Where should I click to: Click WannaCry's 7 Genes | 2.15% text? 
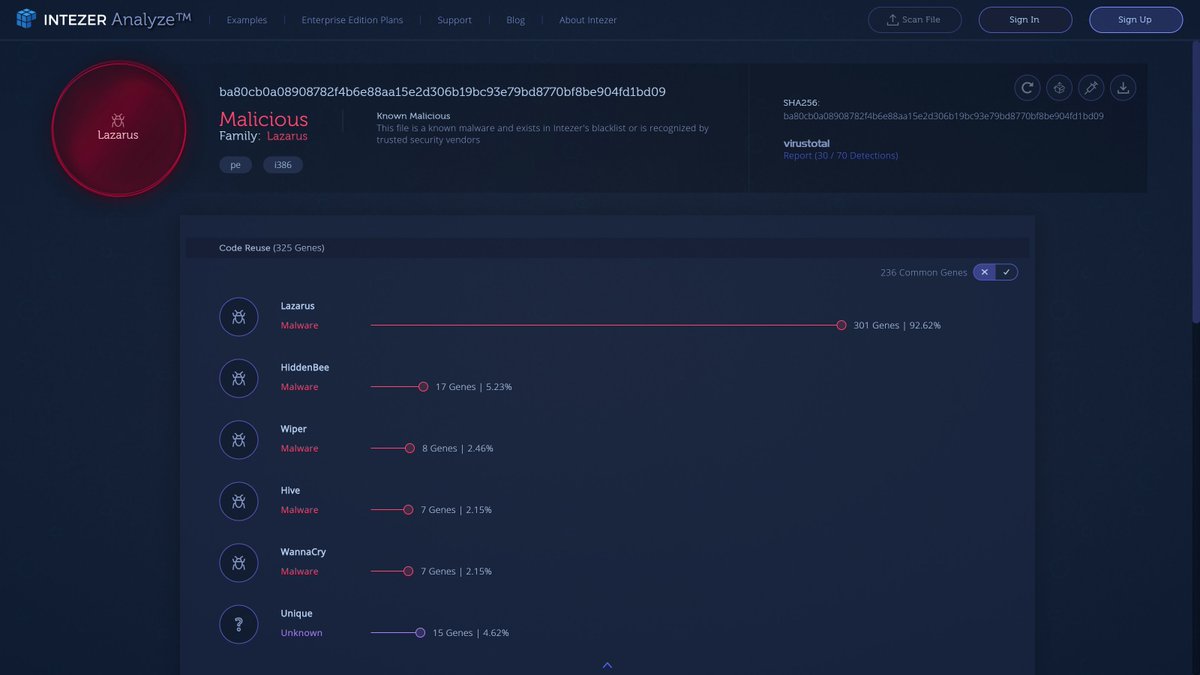pos(456,571)
